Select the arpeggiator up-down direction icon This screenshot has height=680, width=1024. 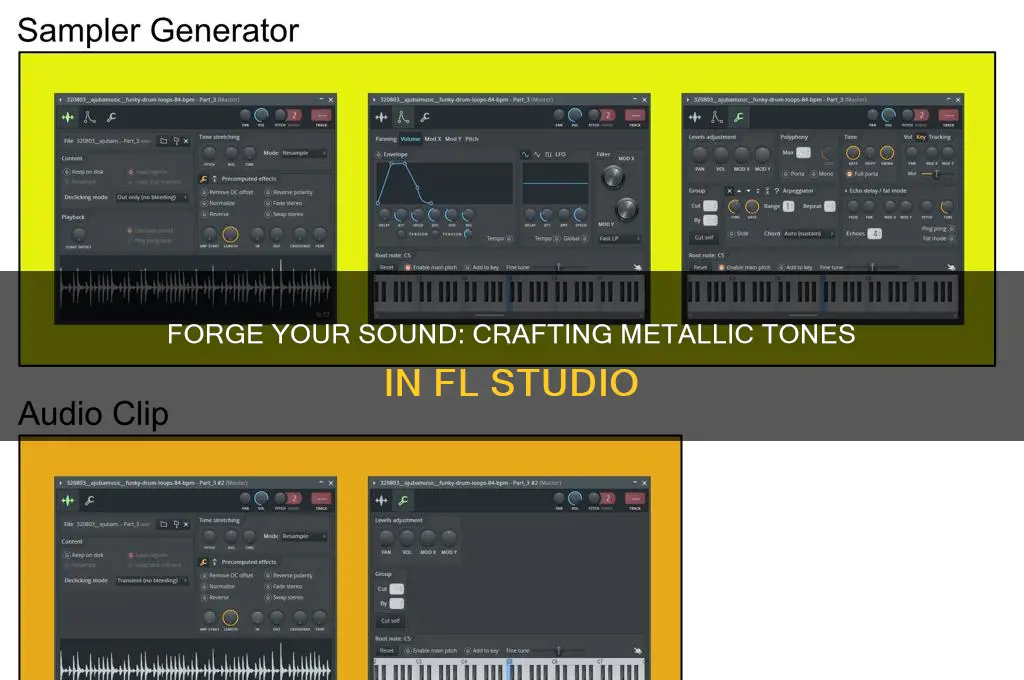coord(758,191)
